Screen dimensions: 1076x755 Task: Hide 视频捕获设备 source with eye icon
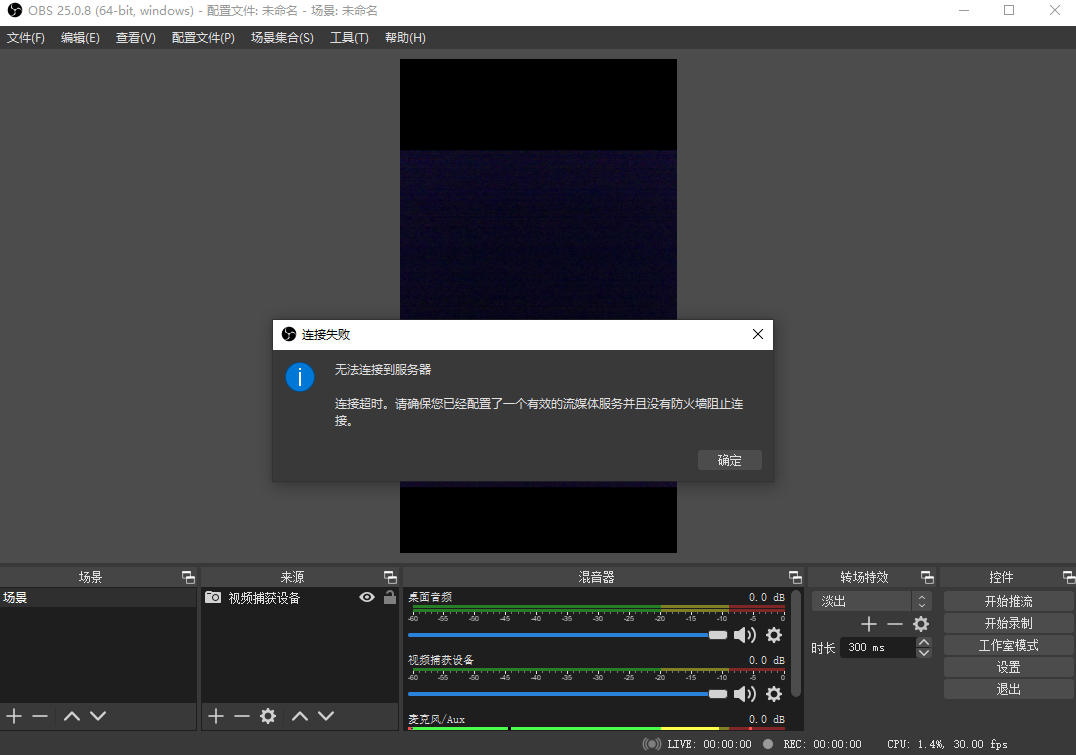[367, 598]
